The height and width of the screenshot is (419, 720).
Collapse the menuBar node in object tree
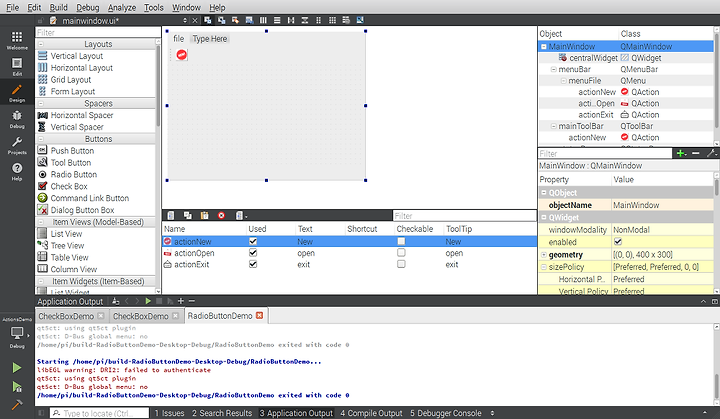[554, 69]
